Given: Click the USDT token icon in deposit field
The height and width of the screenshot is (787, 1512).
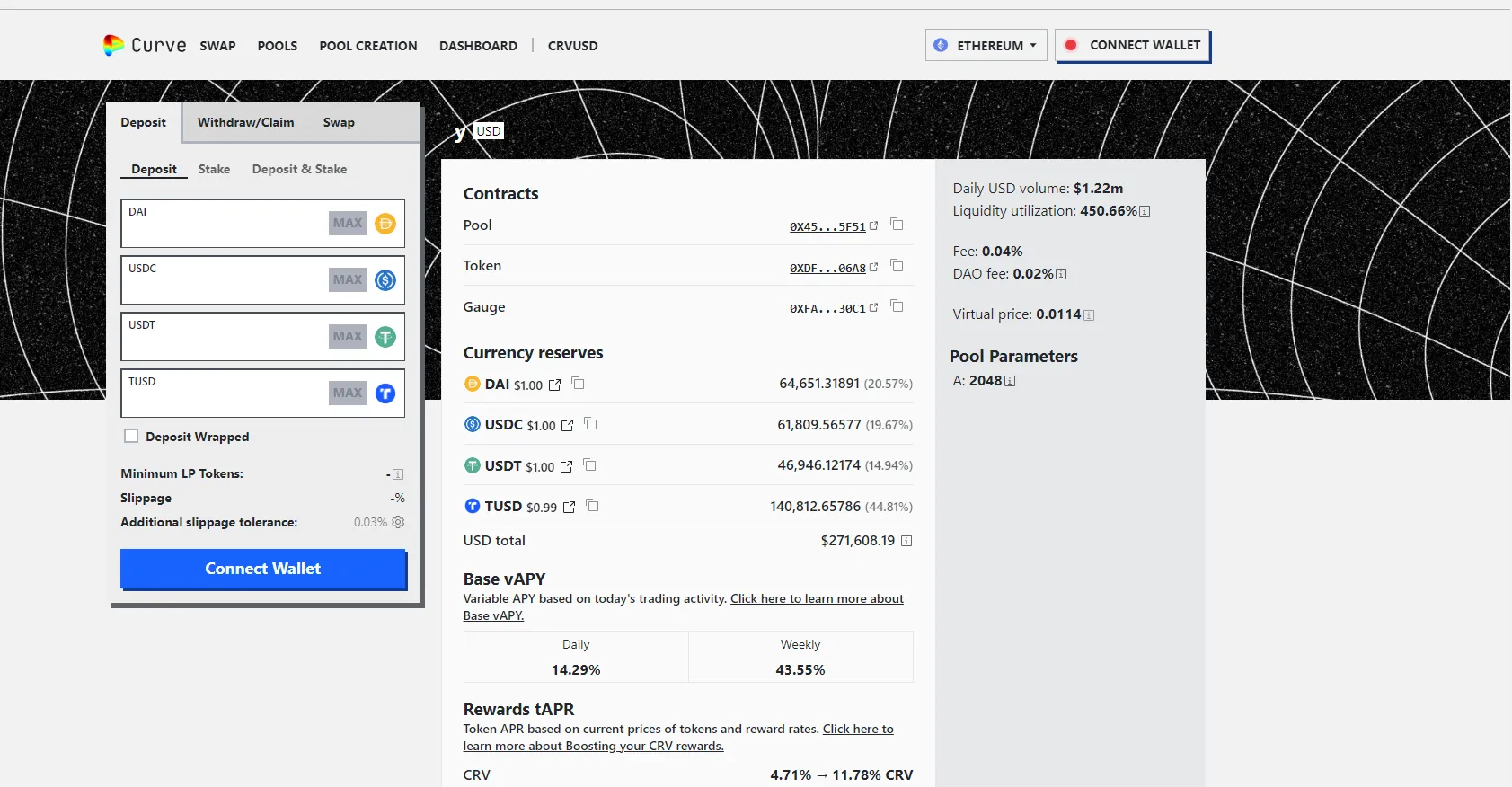Looking at the screenshot, I should tap(385, 337).
